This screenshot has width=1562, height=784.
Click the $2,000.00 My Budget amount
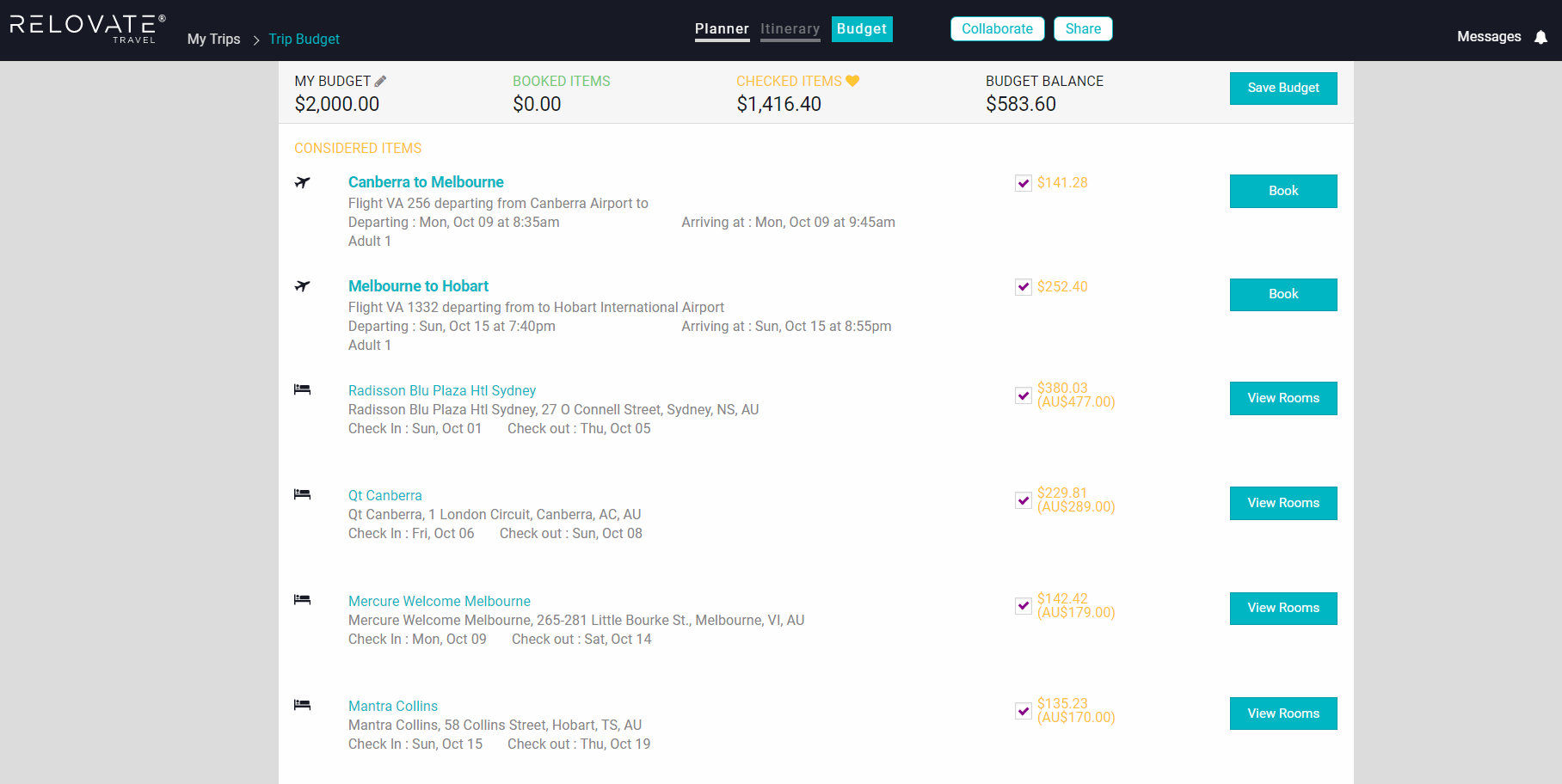point(337,104)
